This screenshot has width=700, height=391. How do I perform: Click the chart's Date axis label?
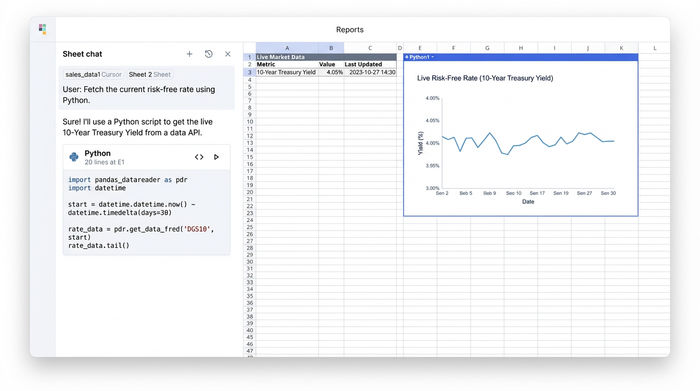point(528,202)
